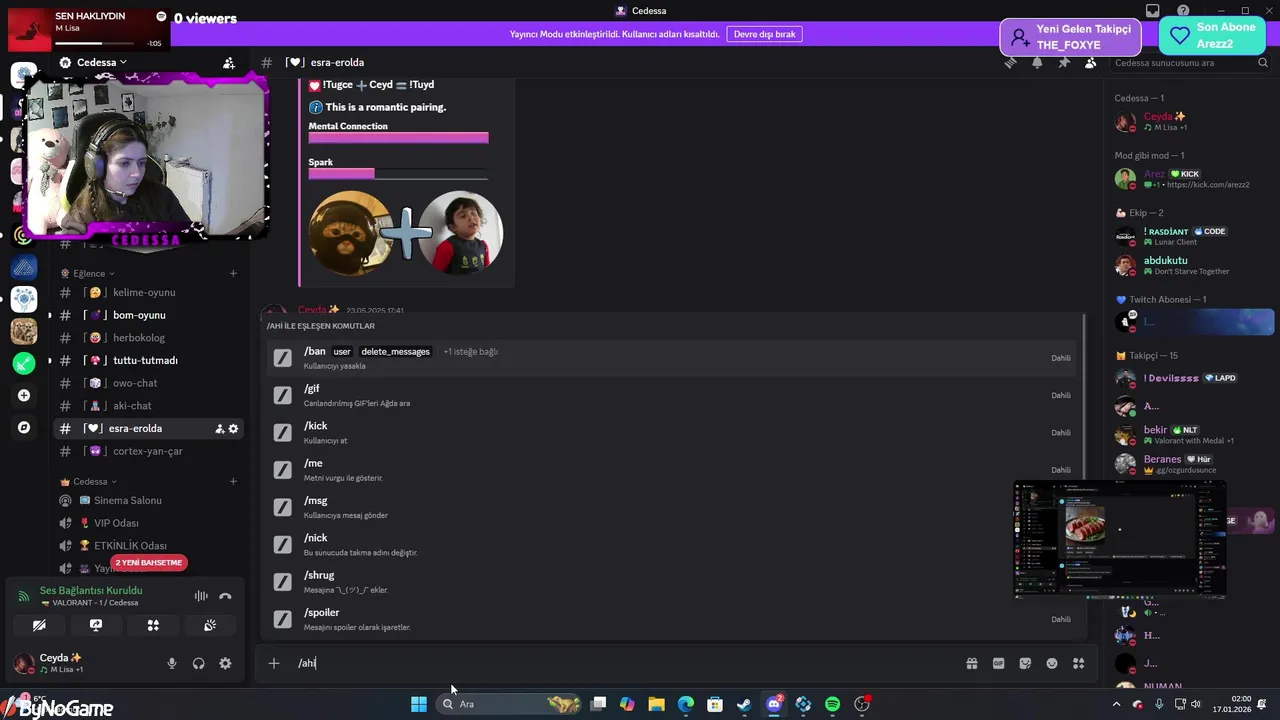Choose the /shrug command
Screen dimensions: 1280x720
click(673, 581)
